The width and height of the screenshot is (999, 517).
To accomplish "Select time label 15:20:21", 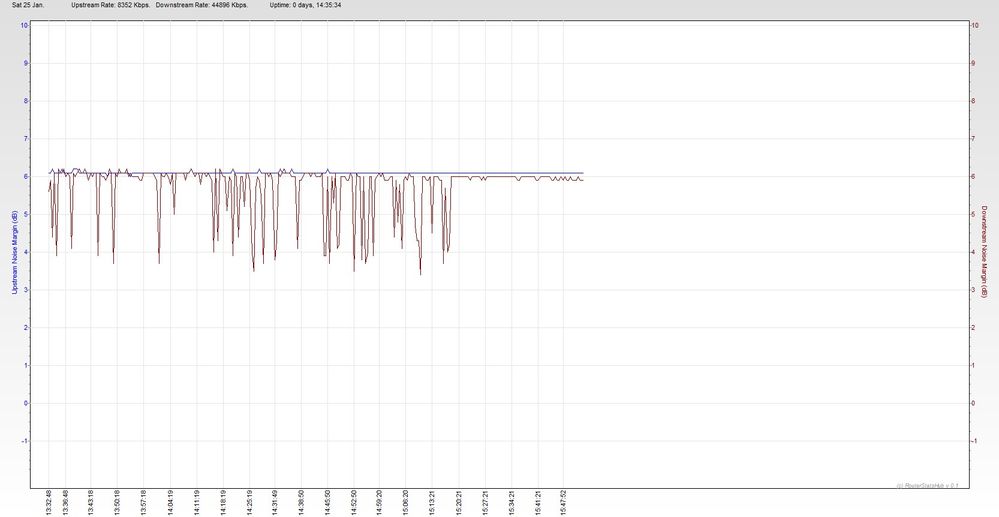I will coord(459,502).
